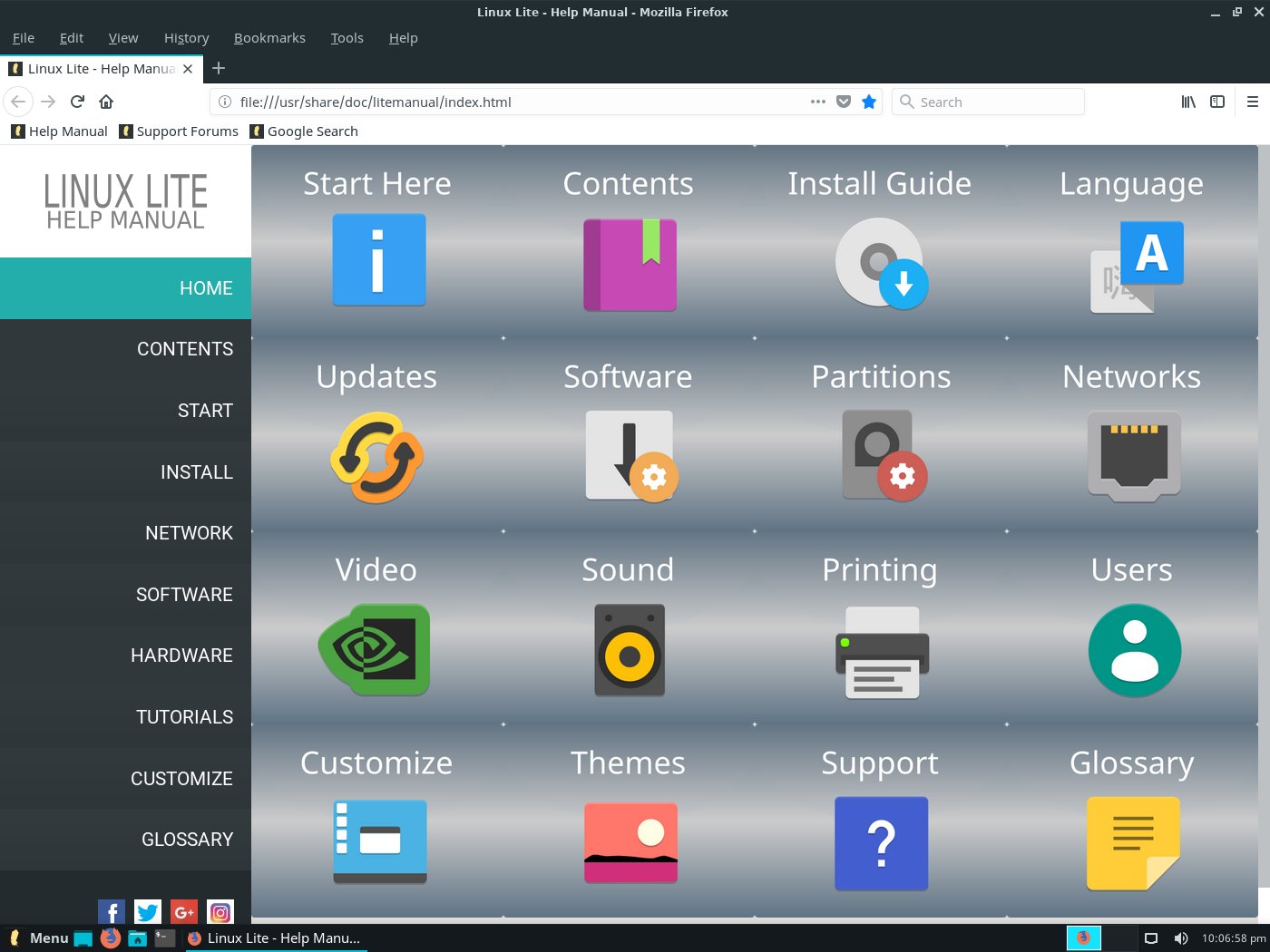Toggle the Firefox sidebar view

(1217, 102)
